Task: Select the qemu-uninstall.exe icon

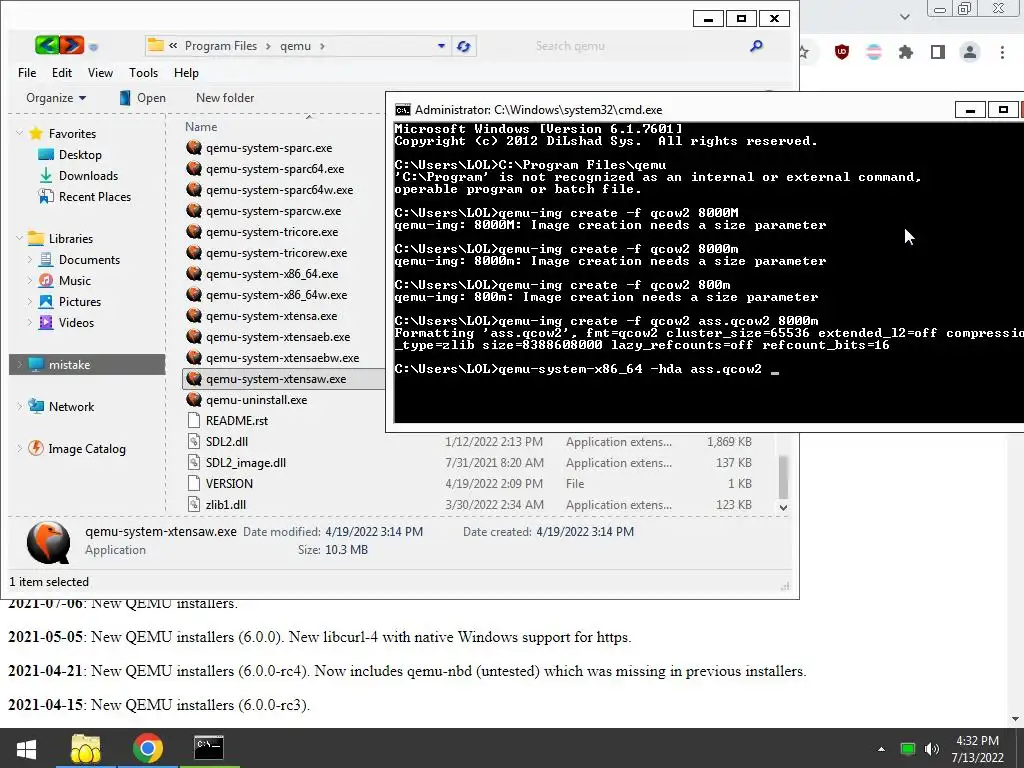Action: [194, 400]
